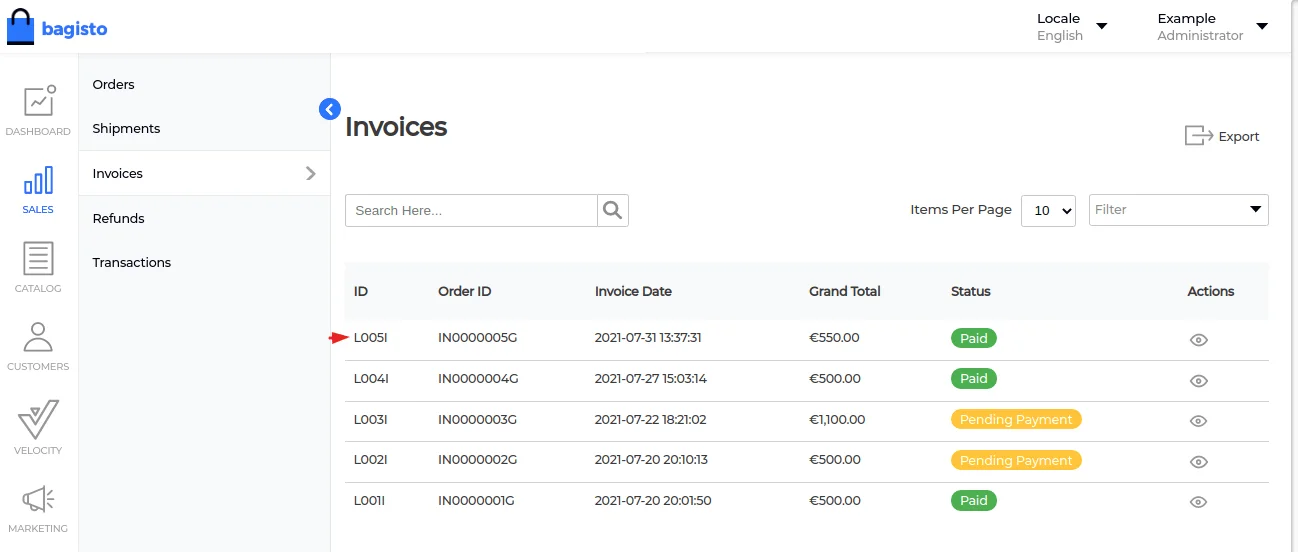Click the magnifier search icon
The image size is (1298, 552).
[x=613, y=210]
